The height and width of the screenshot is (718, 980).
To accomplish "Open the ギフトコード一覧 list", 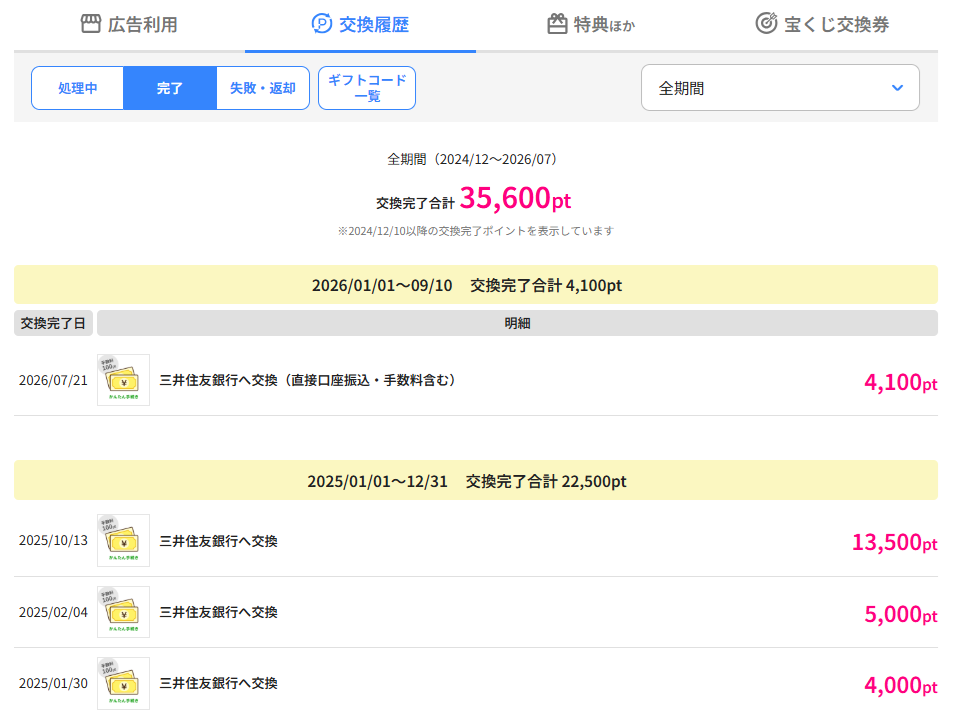I will [367, 88].
